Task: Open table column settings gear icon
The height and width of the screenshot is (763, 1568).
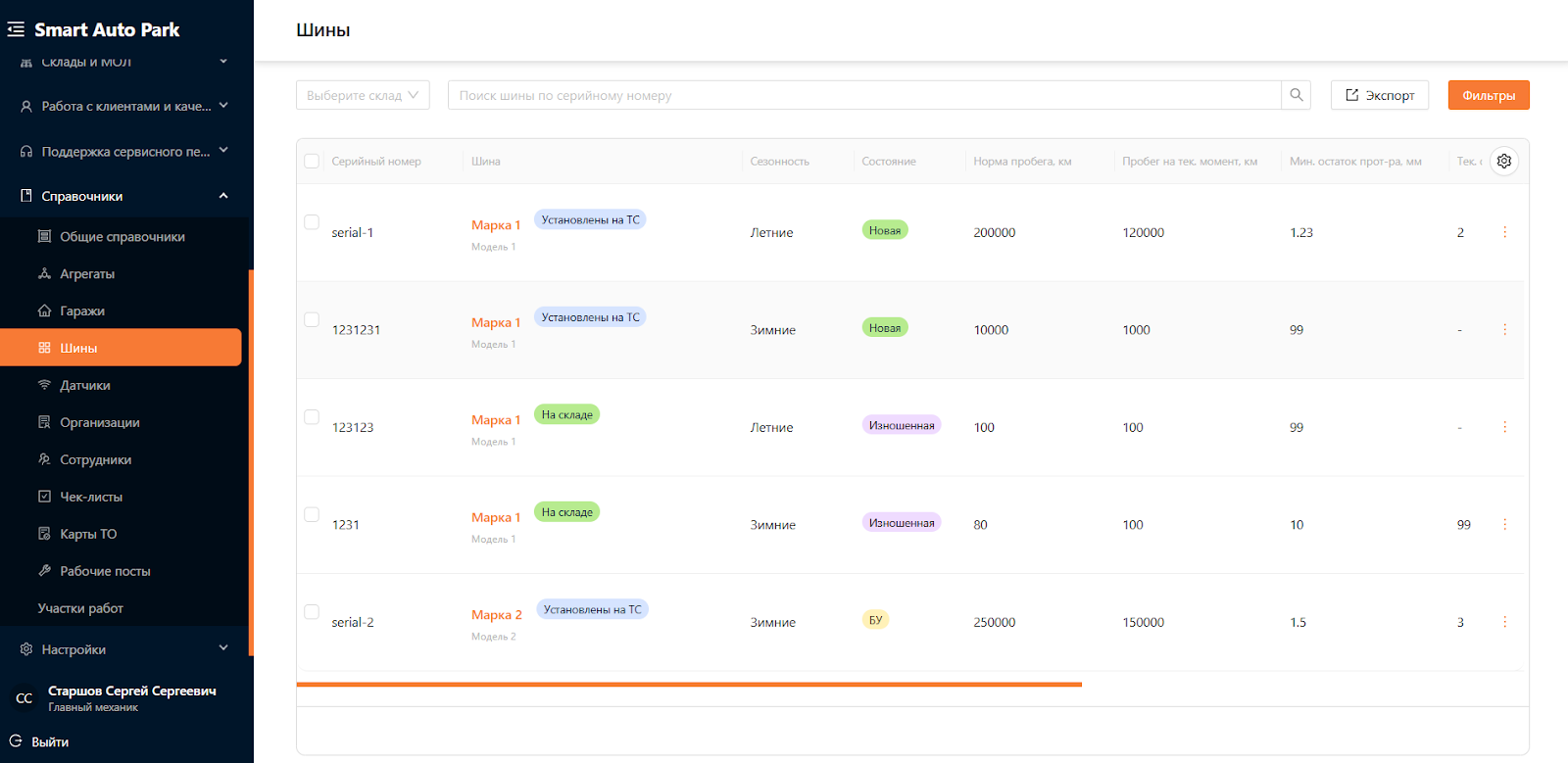Action: click(x=1503, y=161)
